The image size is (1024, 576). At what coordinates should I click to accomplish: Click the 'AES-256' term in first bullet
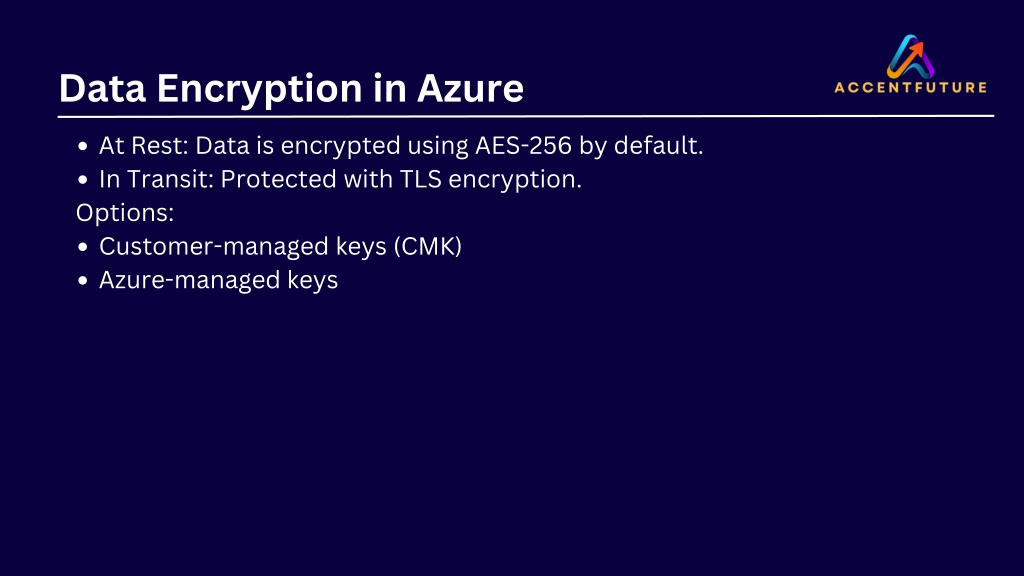(x=523, y=145)
